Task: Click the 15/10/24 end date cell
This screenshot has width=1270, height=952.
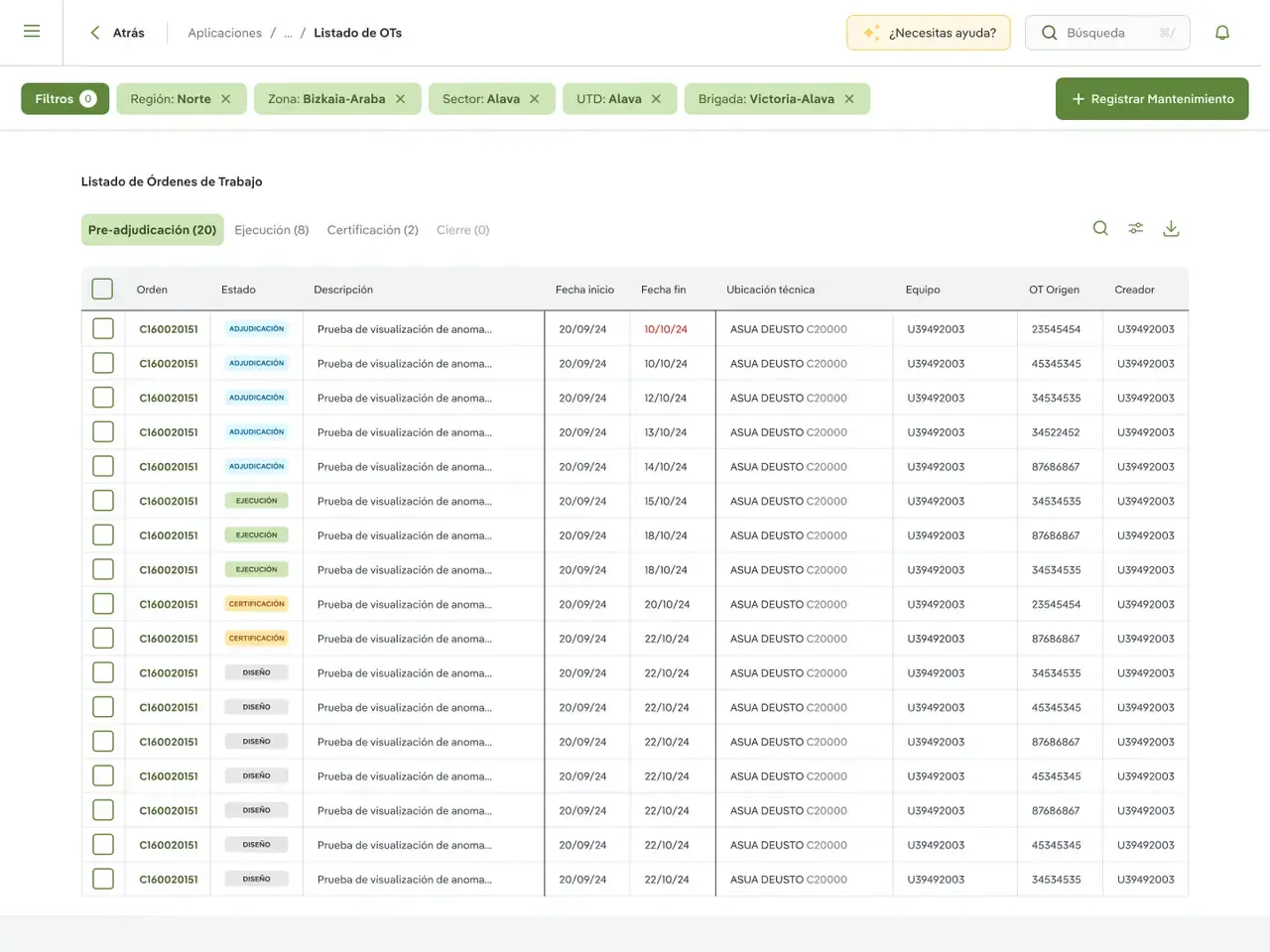Action: [666, 501]
